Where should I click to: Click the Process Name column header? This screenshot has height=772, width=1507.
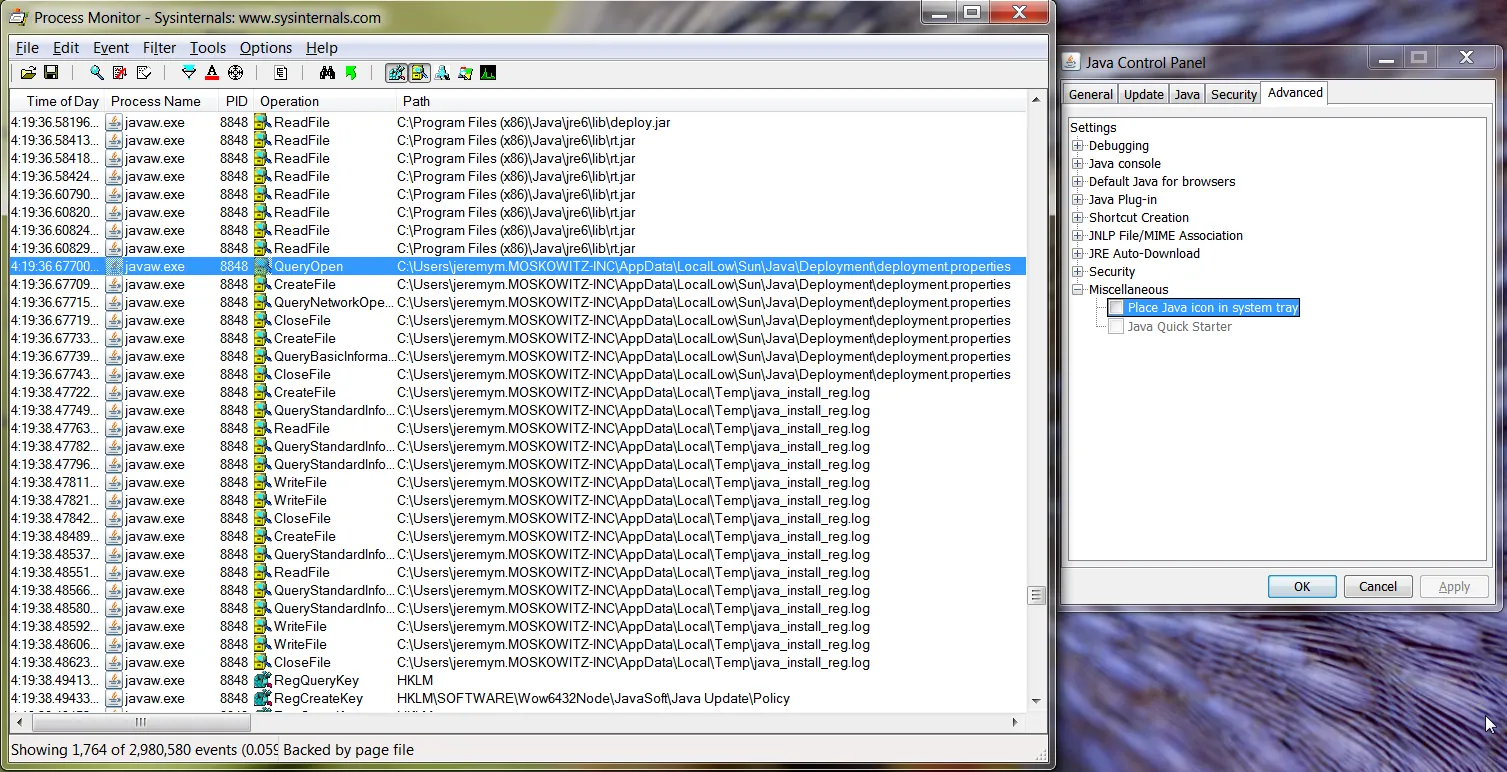tap(161, 101)
